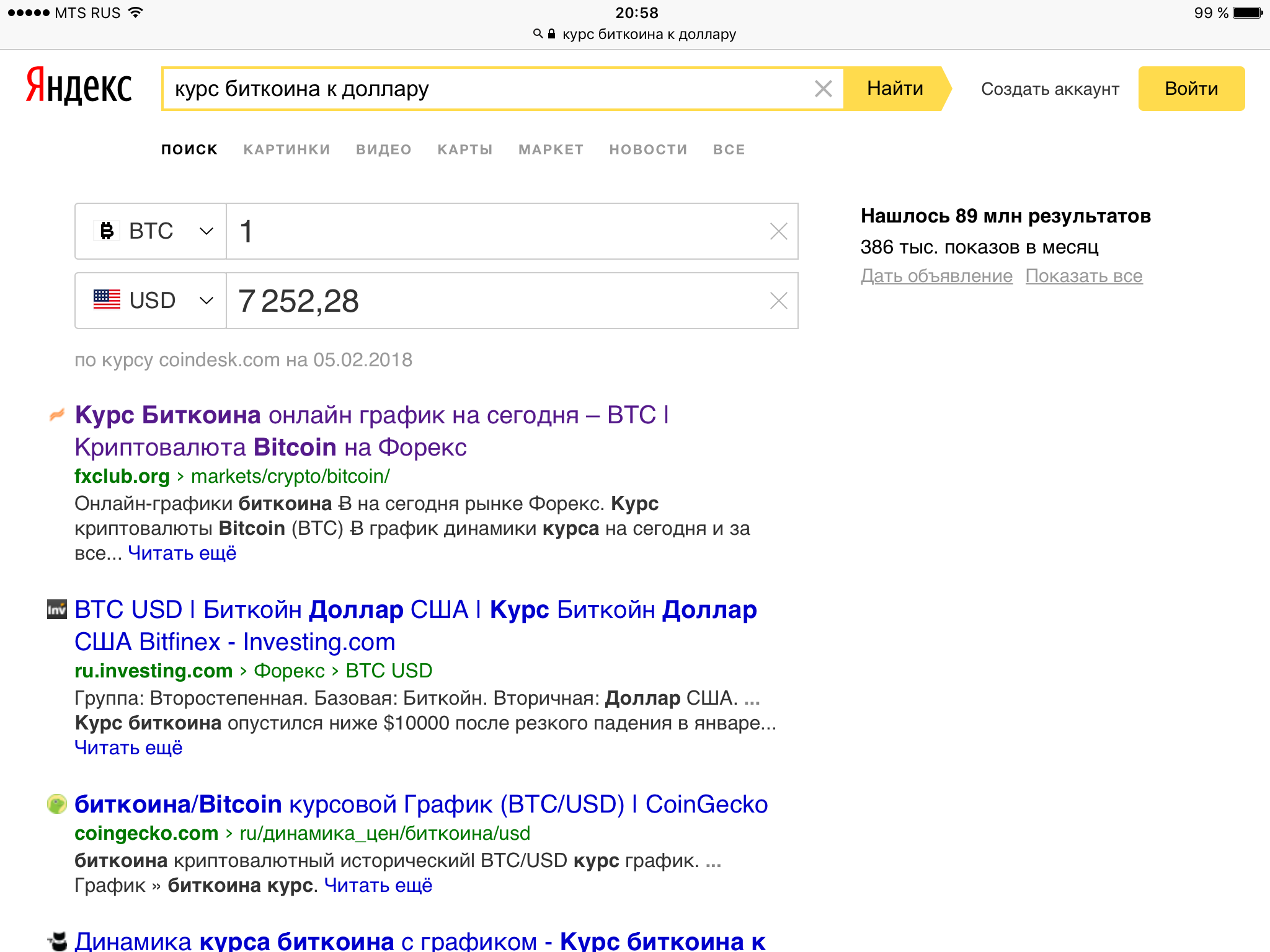Click the 386 тыс. показов в месяц text
Viewport: 1270px width, 952px height.
[x=979, y=247]
